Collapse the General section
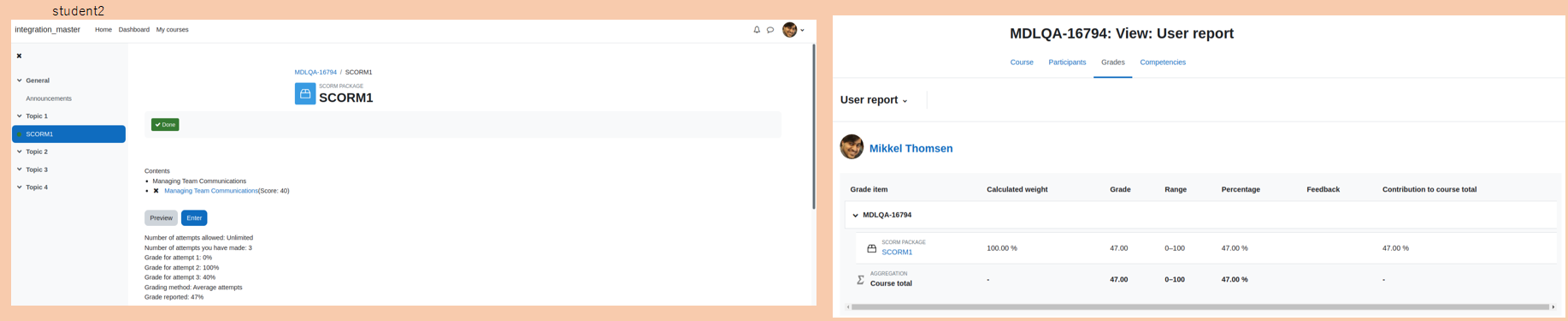 pos(20,80)
